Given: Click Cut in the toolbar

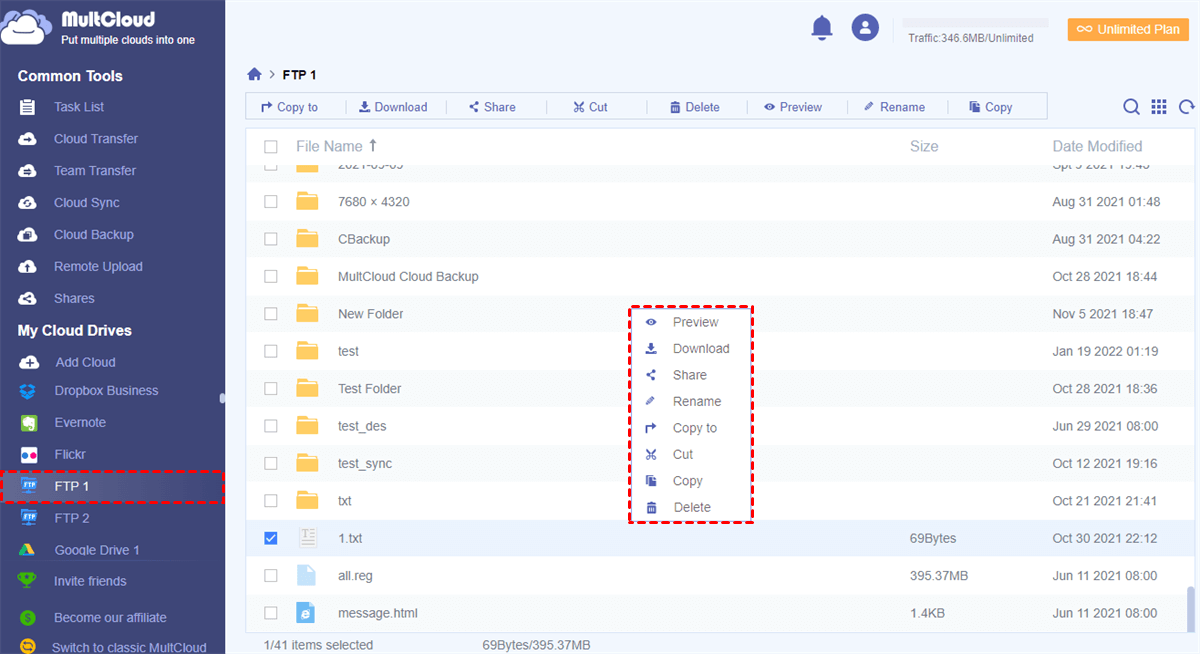Looking at the screenshot, I should pyautogui.click(x=590, y=107).
